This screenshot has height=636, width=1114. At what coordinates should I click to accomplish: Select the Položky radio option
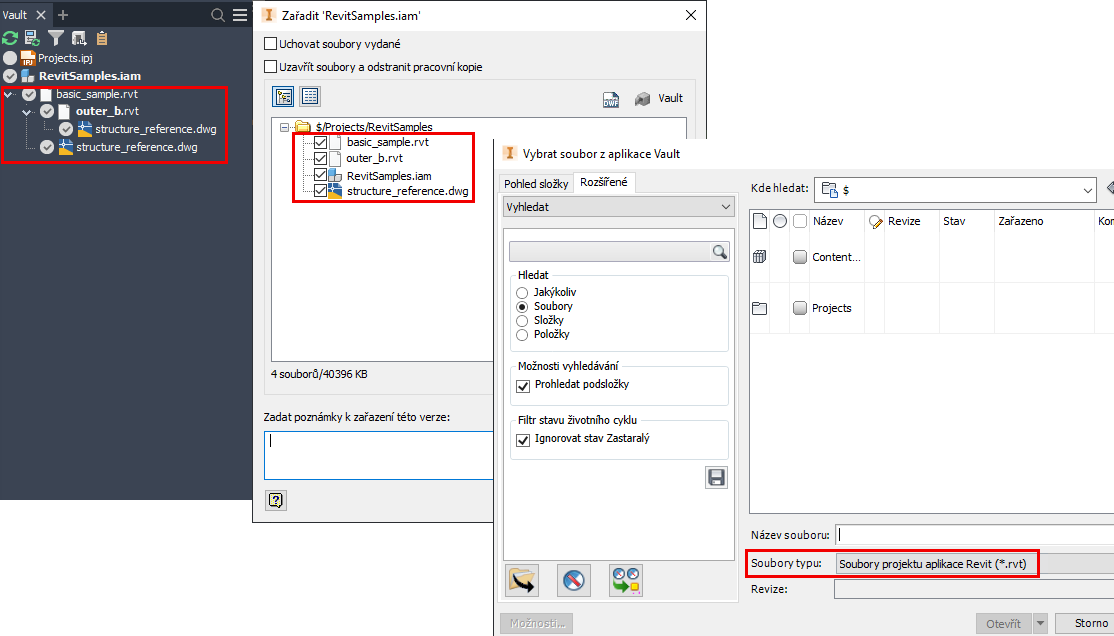[x=522, y=335]
